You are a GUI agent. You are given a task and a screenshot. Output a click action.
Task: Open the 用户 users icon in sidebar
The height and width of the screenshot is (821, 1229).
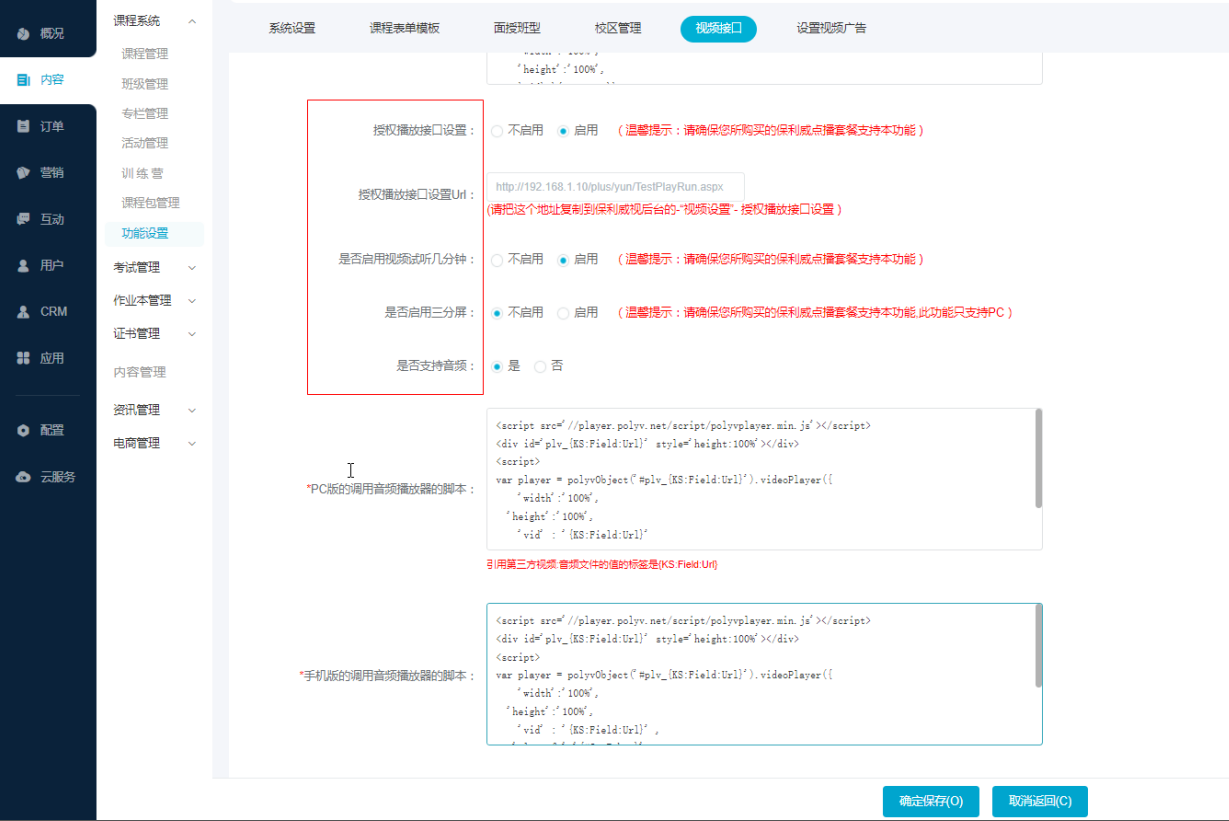[x=24, y=266]
